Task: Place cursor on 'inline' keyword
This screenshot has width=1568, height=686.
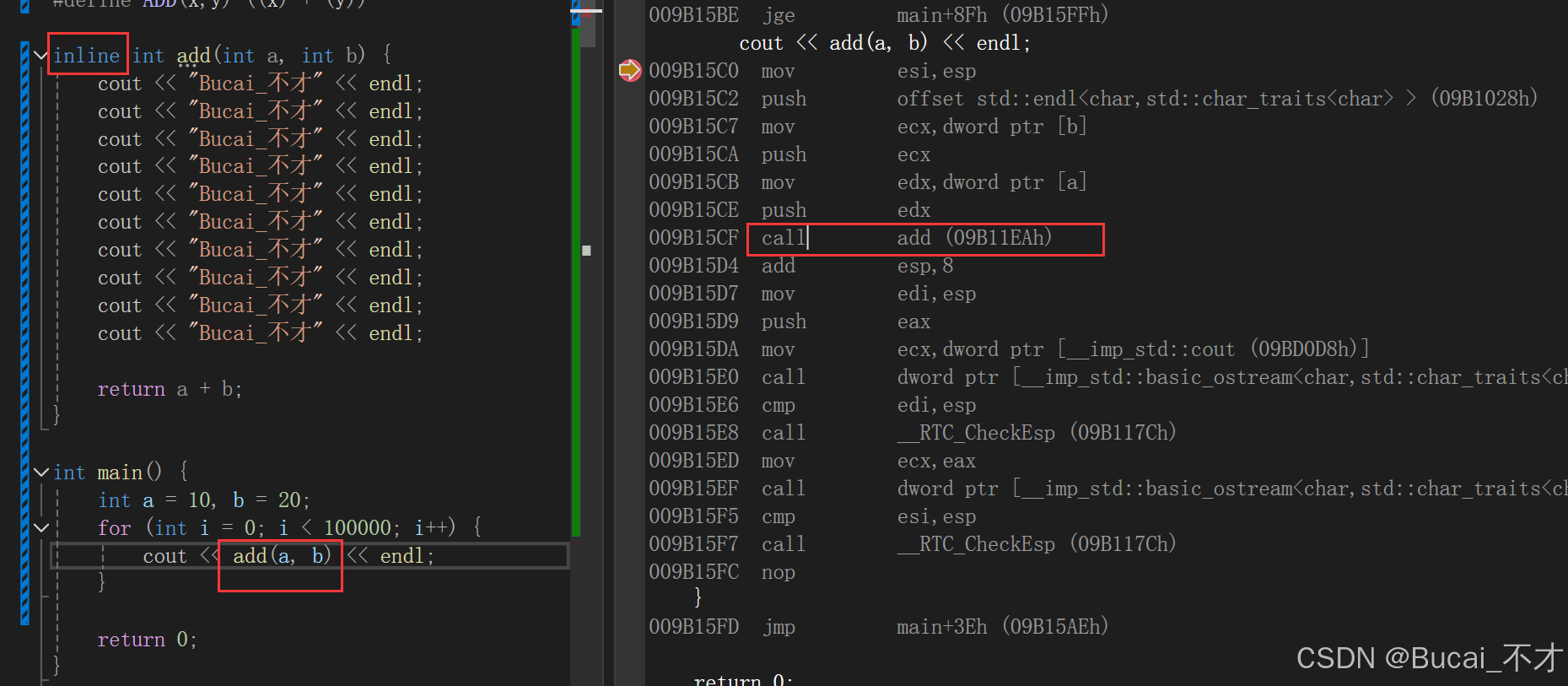Action: 86,56
